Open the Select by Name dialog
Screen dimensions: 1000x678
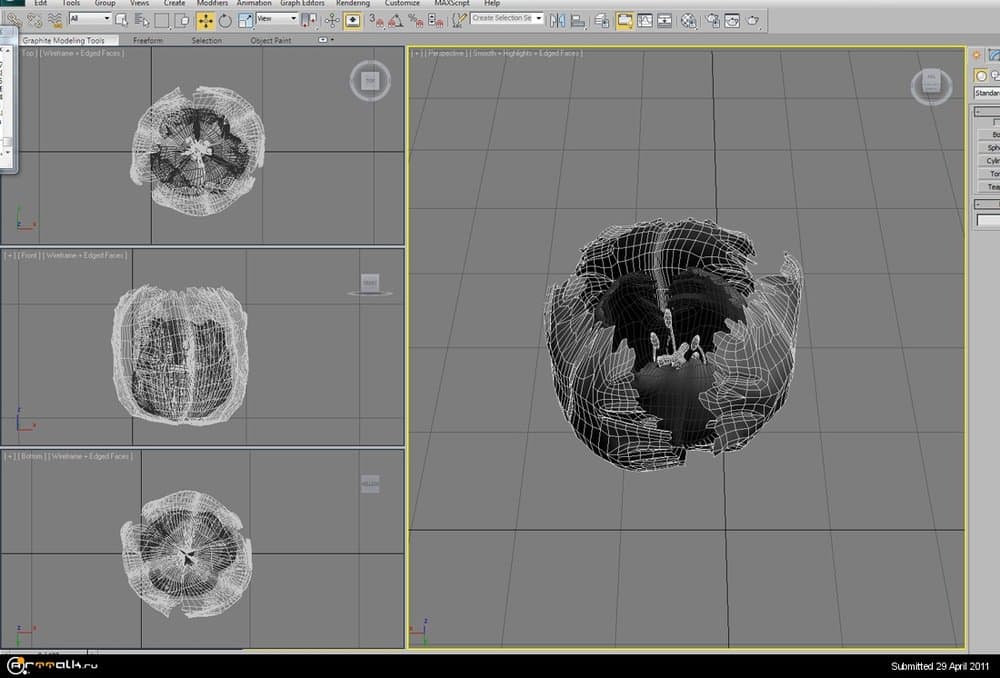(x=142, y=20)
